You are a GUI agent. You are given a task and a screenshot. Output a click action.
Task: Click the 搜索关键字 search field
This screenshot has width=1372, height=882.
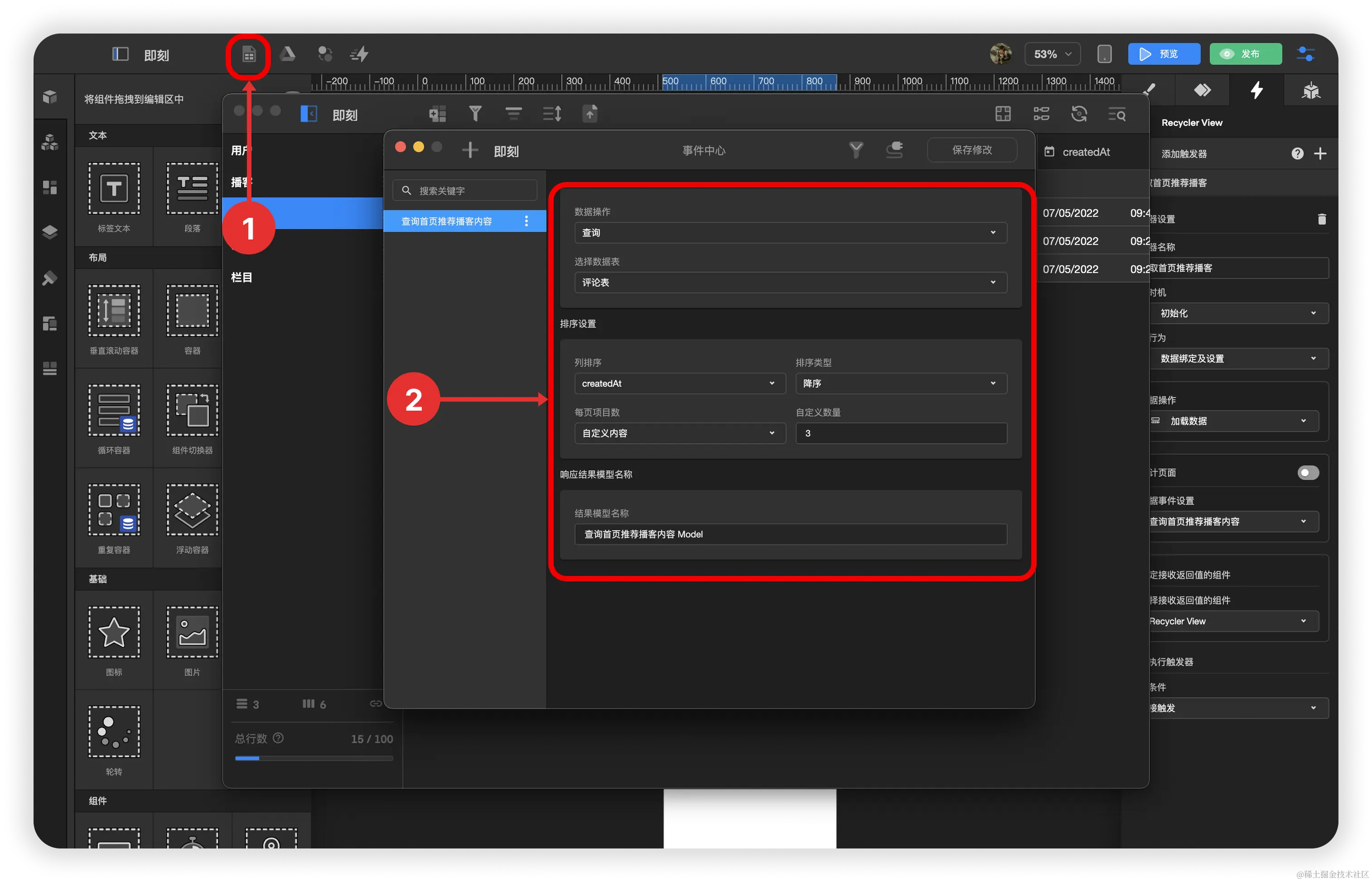coord(465,191)
